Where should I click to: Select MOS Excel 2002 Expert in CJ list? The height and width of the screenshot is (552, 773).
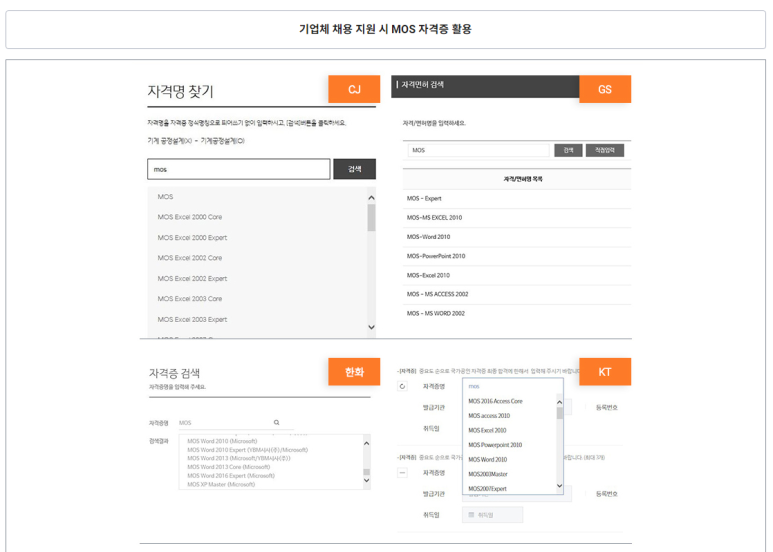[192, 278]
